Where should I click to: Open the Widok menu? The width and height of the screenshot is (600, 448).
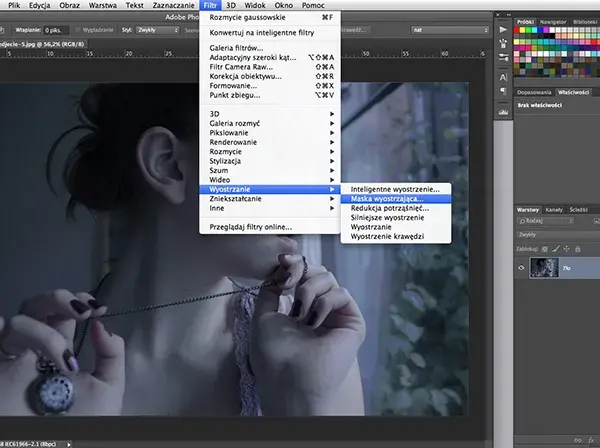tap(255, 5)
